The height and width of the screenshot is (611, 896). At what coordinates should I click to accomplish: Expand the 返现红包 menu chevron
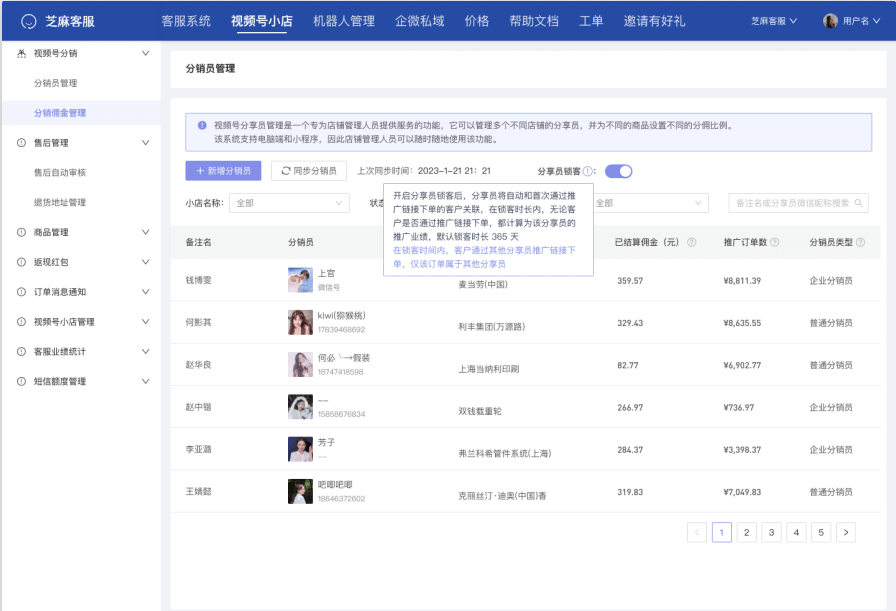[146, 262]
